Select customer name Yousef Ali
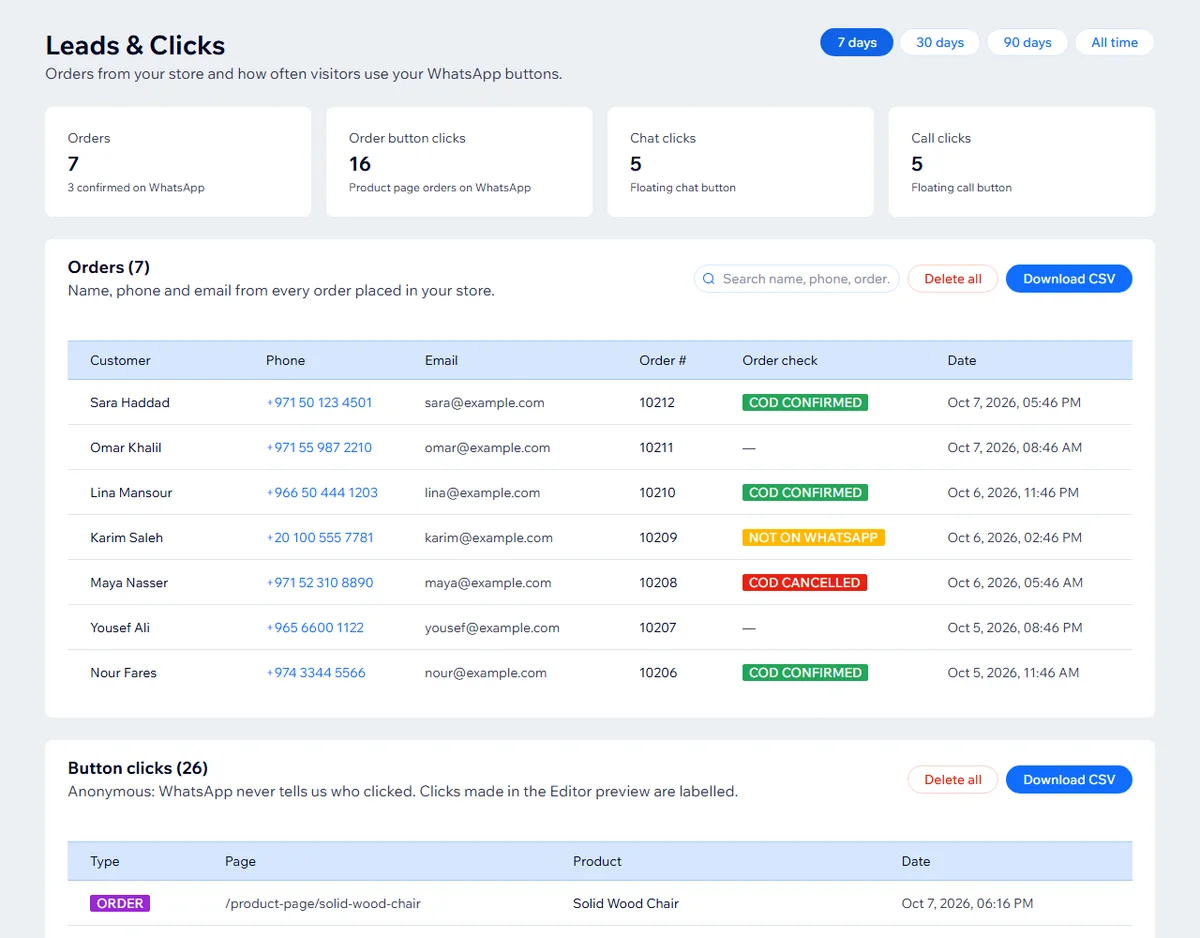Viewport: 1200px width, 938px height. click(x=120, y=628)
